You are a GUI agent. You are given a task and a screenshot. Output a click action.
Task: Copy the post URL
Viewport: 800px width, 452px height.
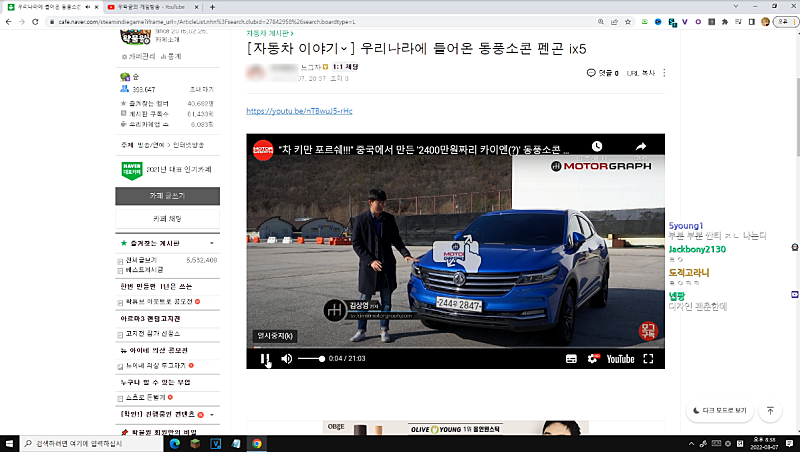(641, 73)
